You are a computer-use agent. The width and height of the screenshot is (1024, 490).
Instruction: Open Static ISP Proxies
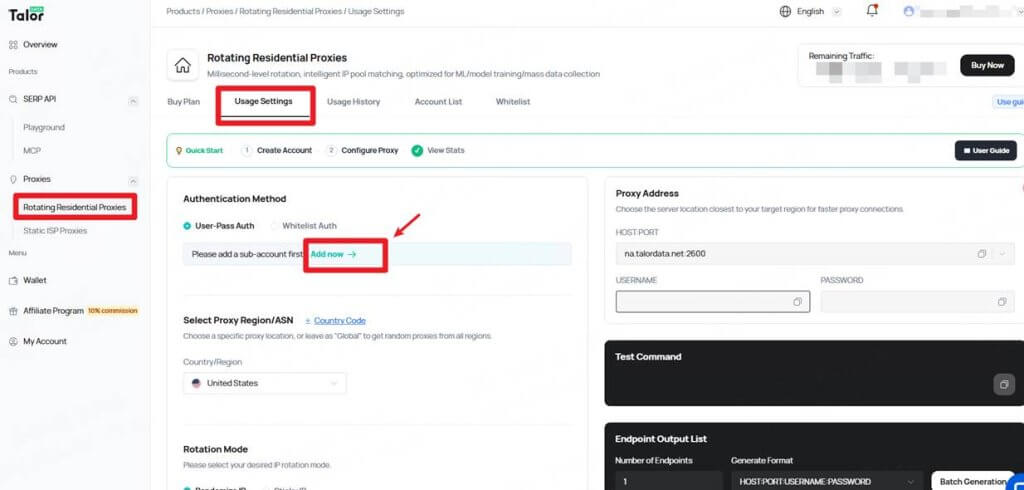(55, 231)
